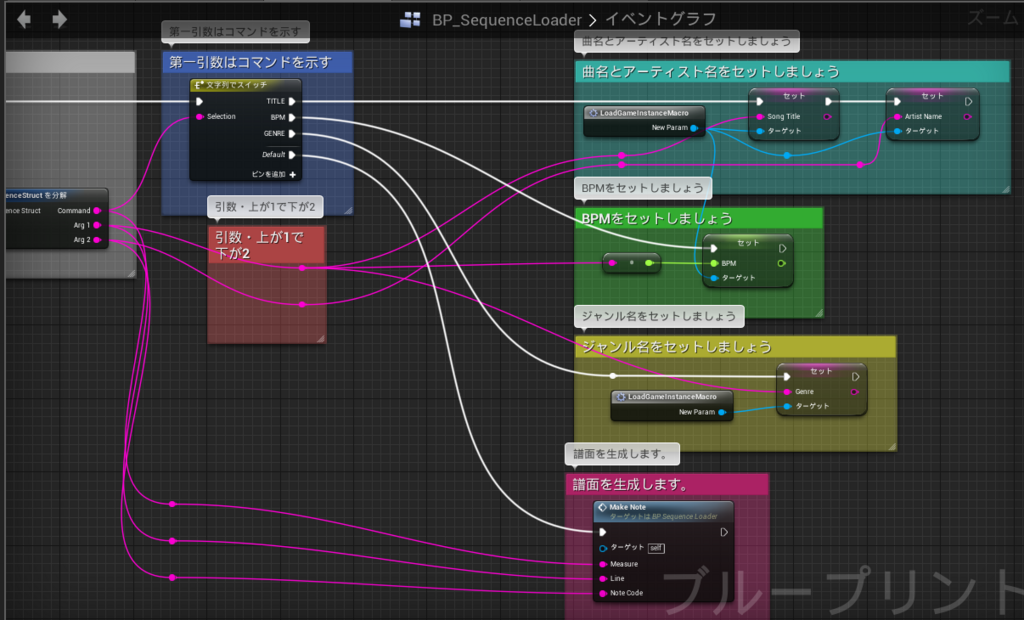Add a pin with ピンを追加 plus button

point(293,174)
